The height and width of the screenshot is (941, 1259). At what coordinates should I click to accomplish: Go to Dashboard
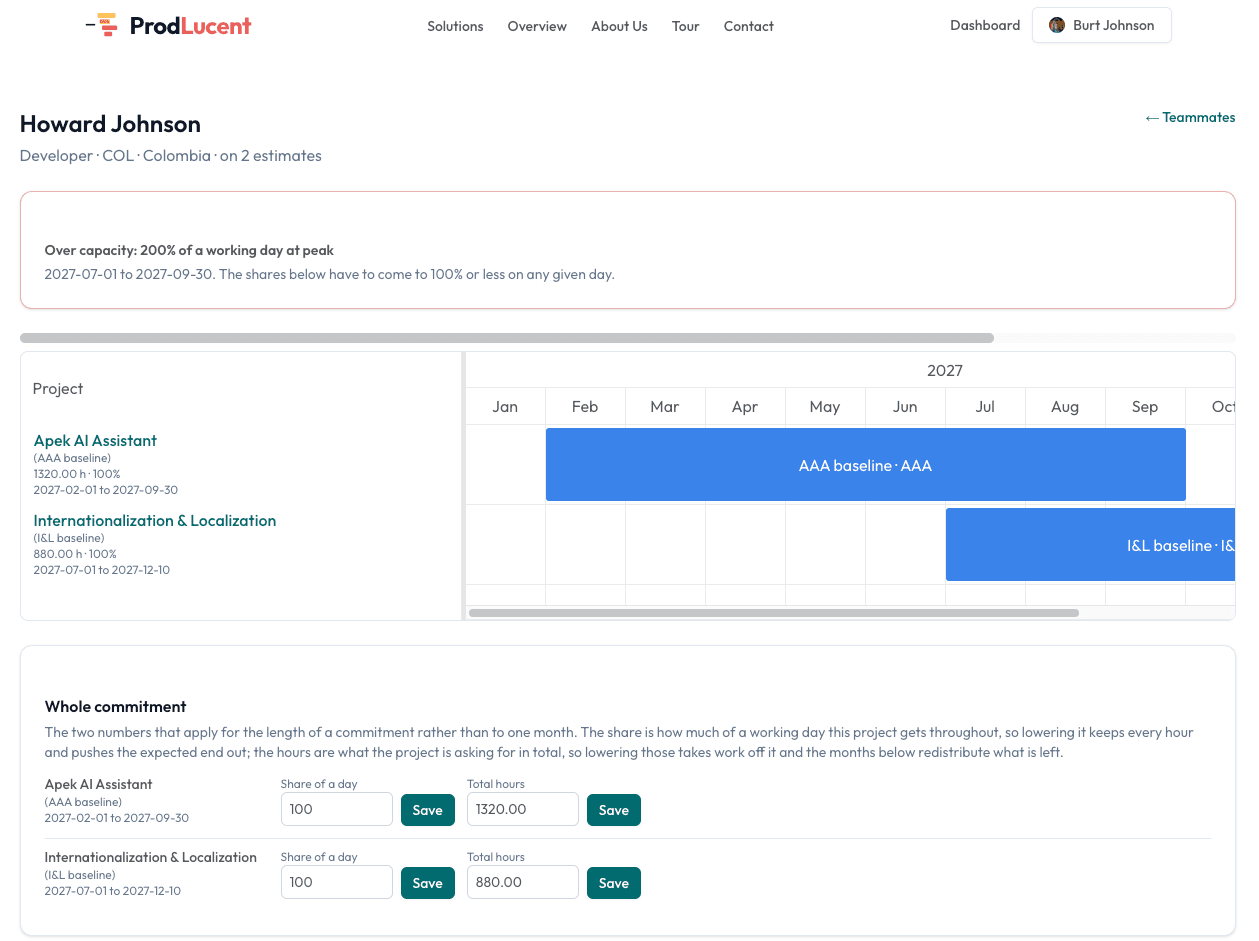pyautogui.click(x=985, y=25)
